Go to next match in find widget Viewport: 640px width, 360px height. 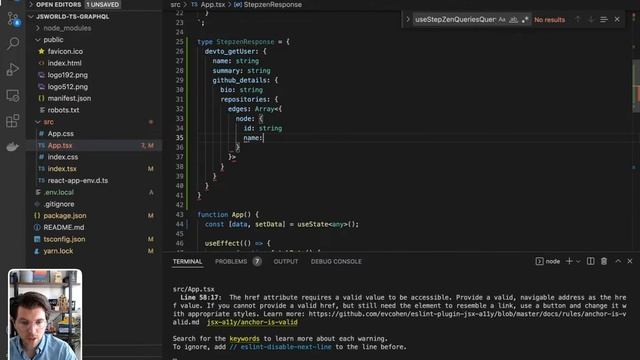click(x=591, y=20)
